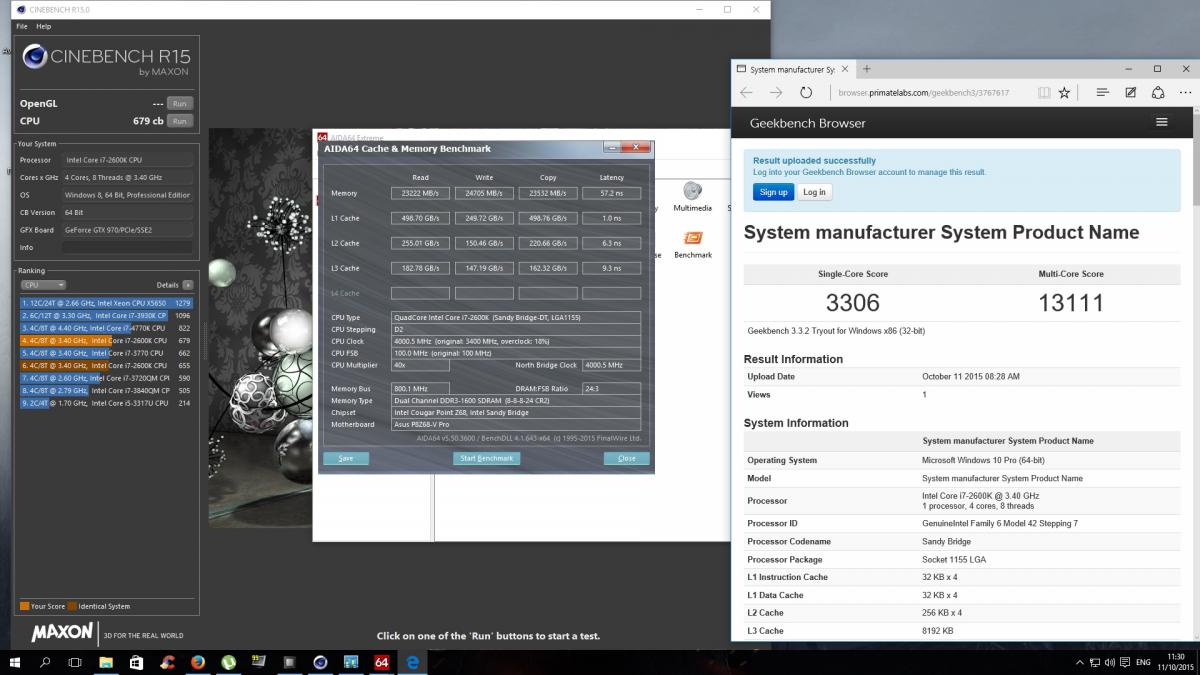Click L3 Cache Copy value 162.32 GB/s

coord(548,268)
